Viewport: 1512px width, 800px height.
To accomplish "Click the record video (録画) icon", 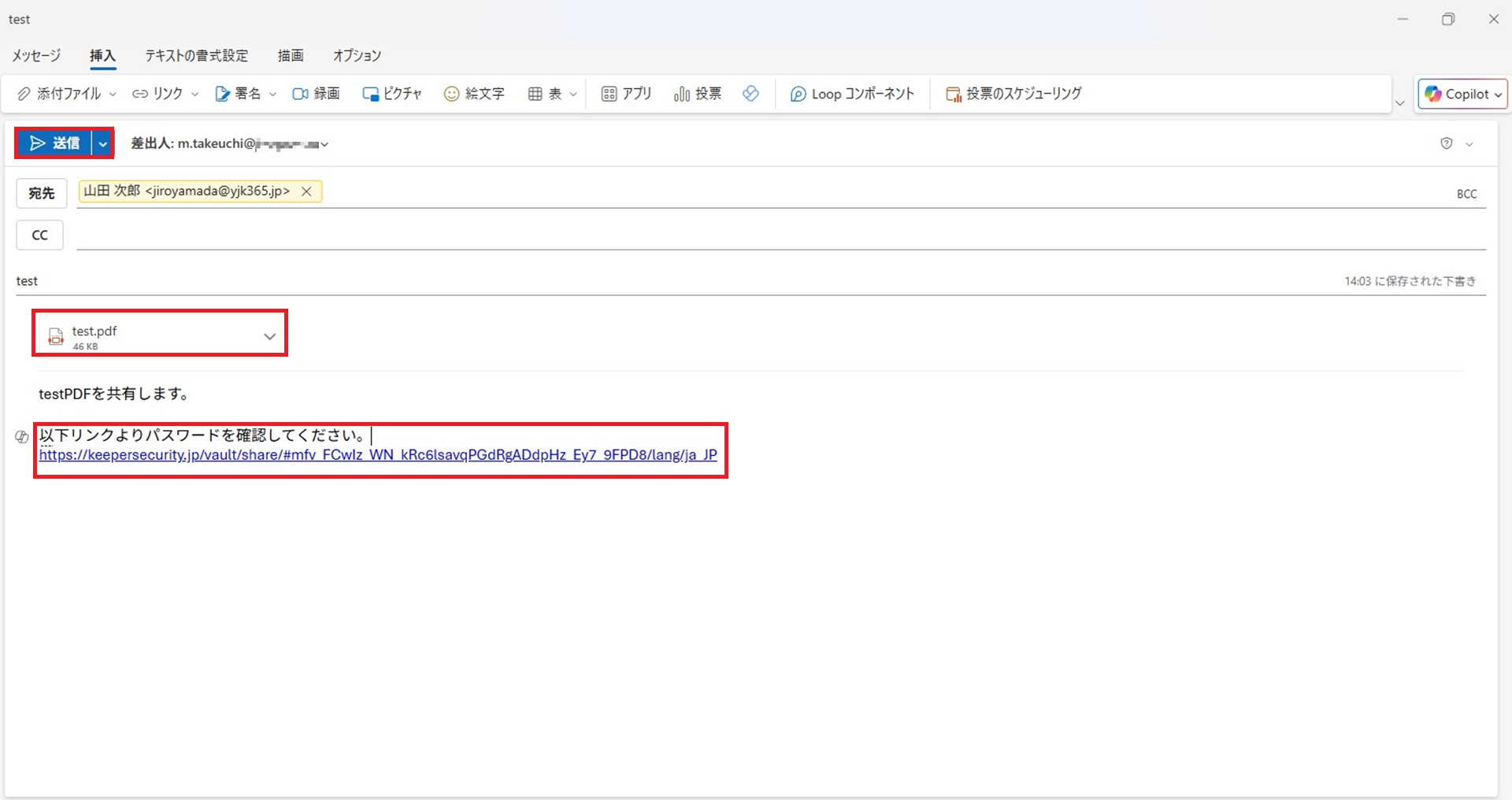I will 300,94.
